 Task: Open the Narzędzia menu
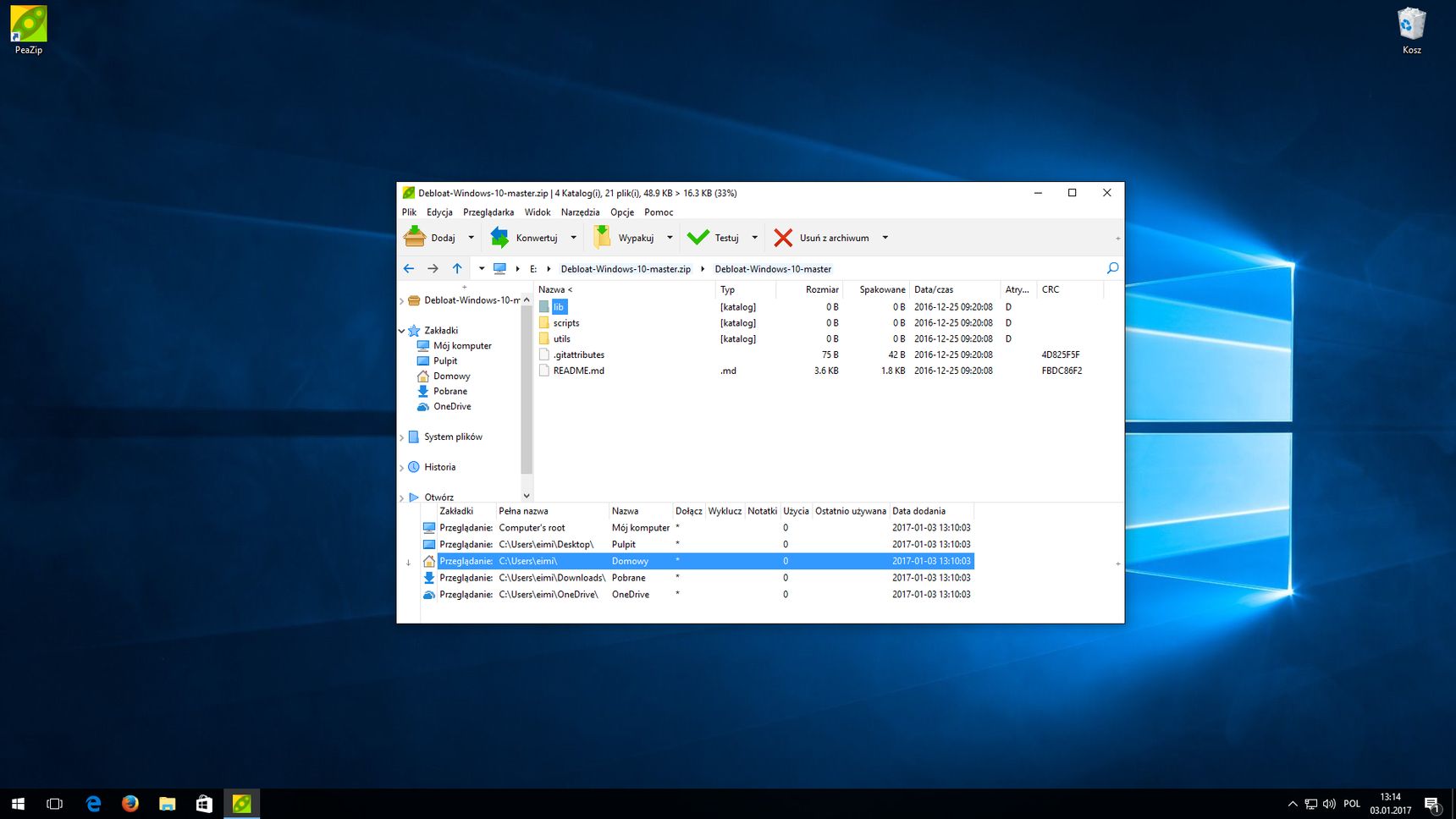tap(580, 212)
